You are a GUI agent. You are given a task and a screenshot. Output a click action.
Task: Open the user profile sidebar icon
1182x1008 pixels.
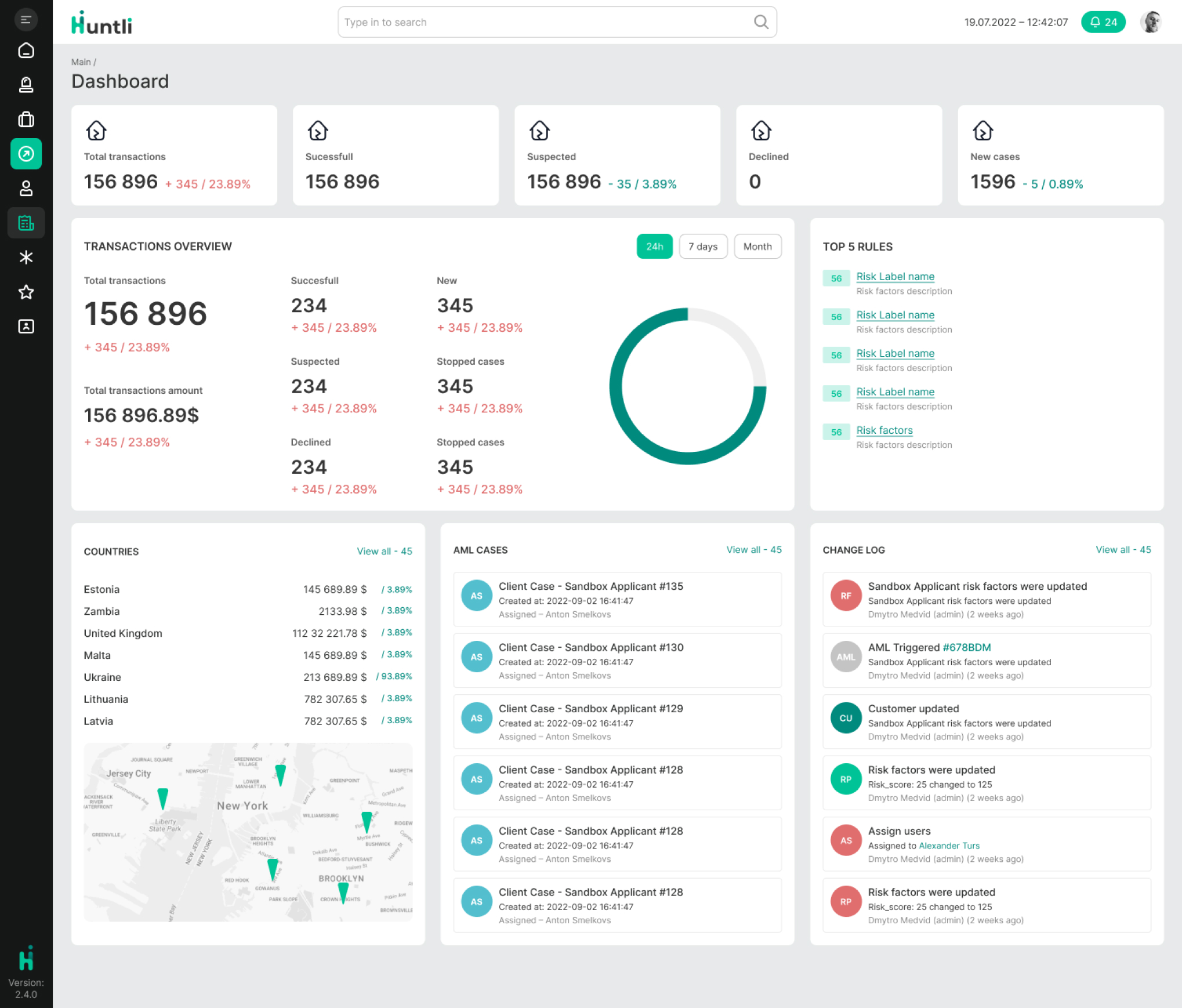pos(26,188)
